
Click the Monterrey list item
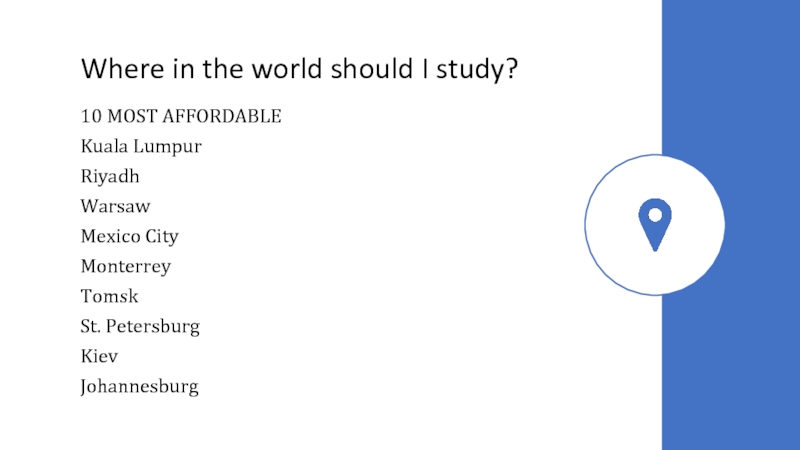click(126, 267)
